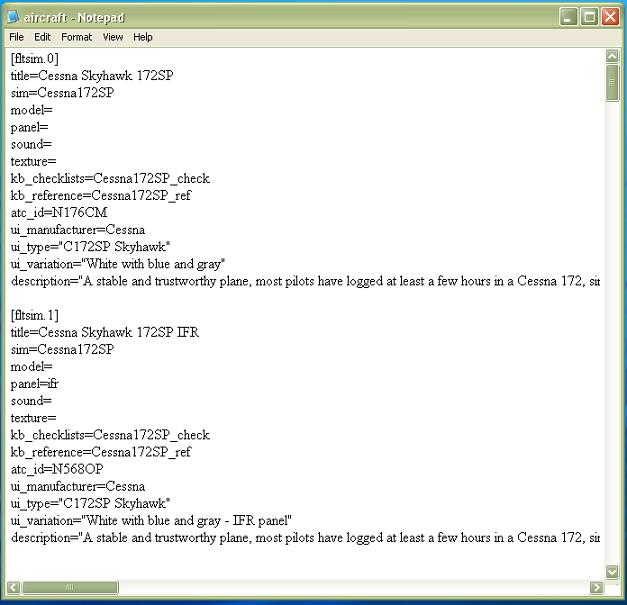Close the aircraft Notepad window
627x605 pixels.
click(610, 17)
